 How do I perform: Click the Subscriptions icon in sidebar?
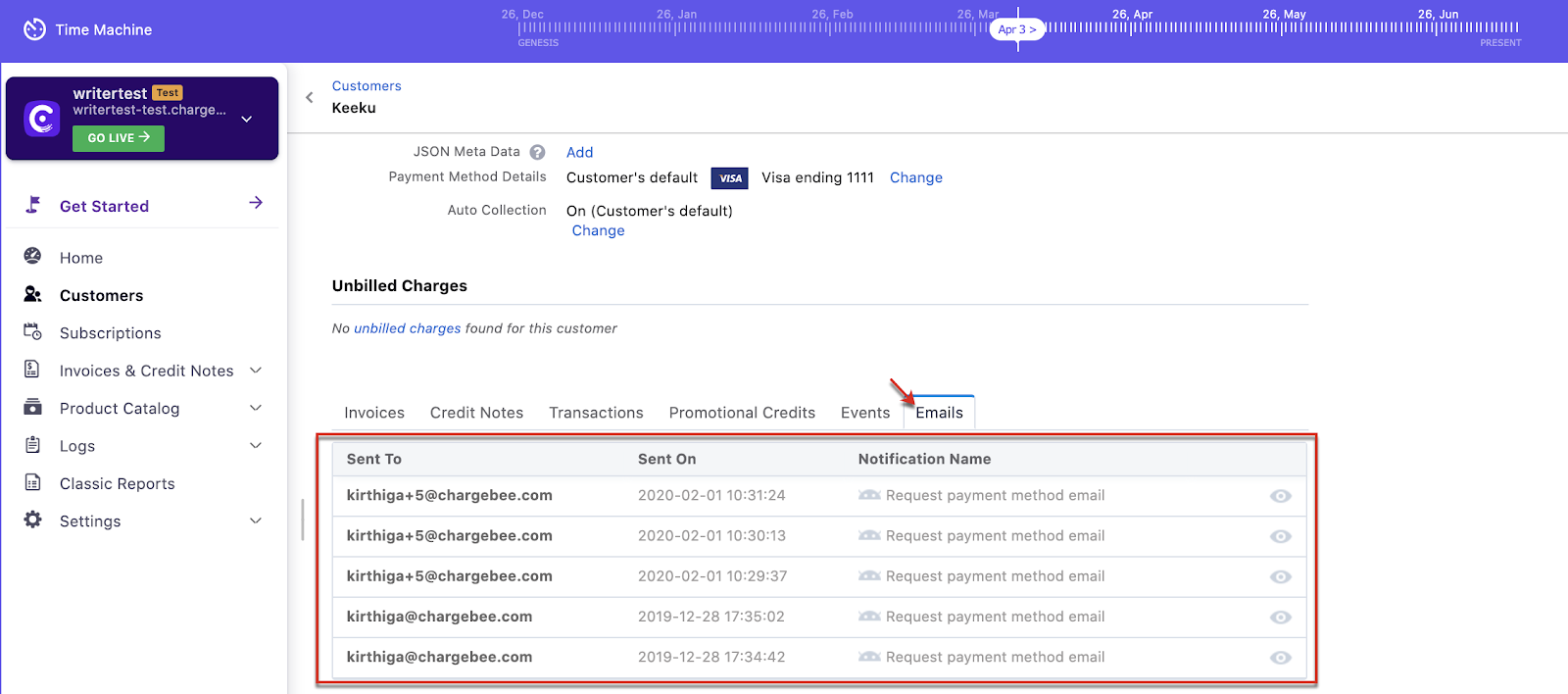click(32, 332)
